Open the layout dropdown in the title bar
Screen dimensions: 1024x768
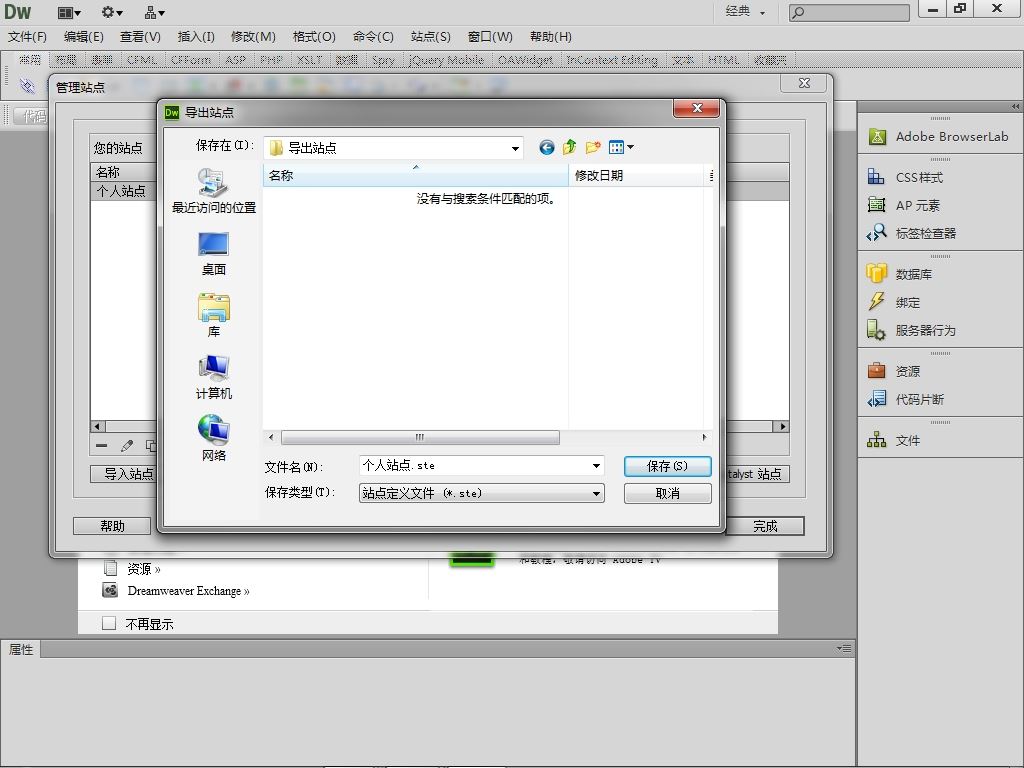point(69,12)
